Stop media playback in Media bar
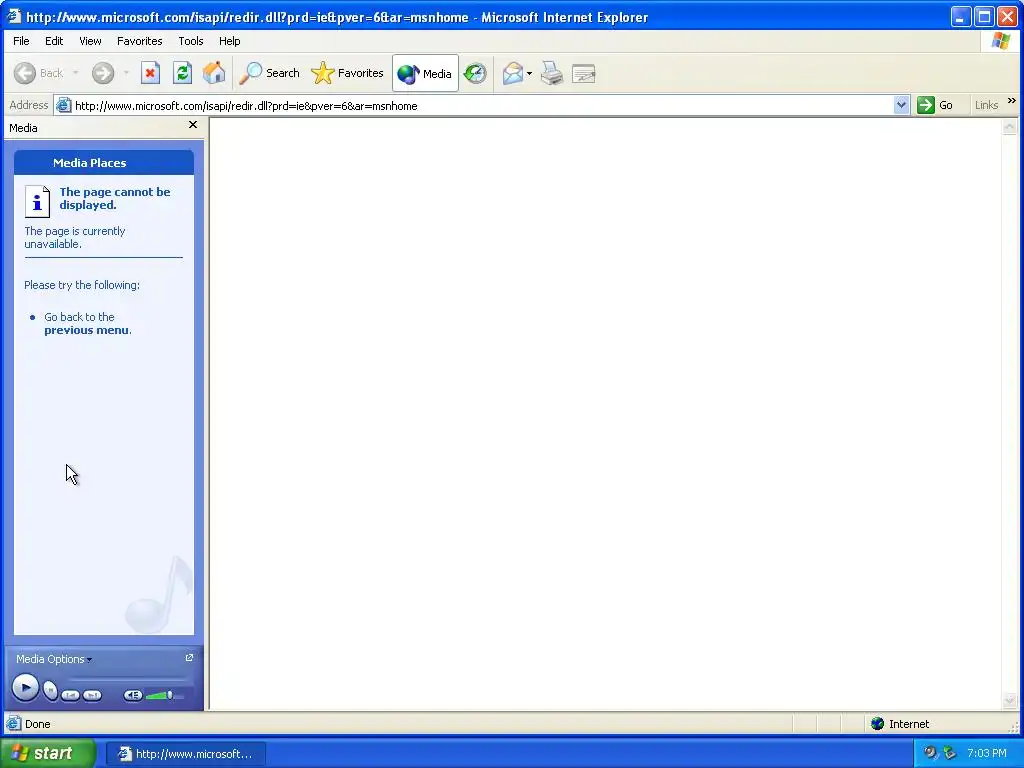Viewport: 1024px width, 768px height. click(50, 690)
